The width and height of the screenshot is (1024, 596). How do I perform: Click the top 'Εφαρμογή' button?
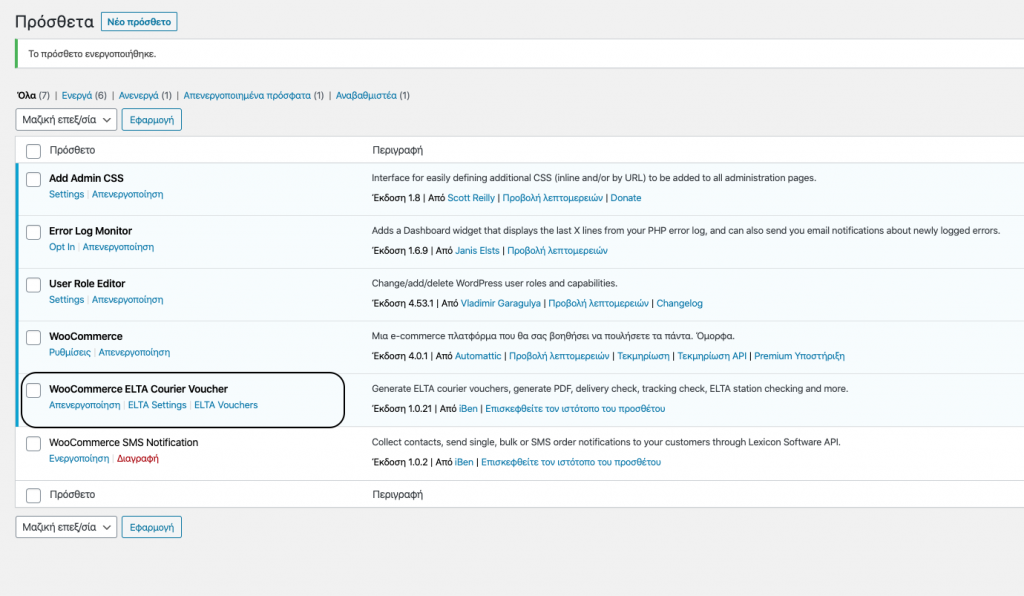coord(152,119)
